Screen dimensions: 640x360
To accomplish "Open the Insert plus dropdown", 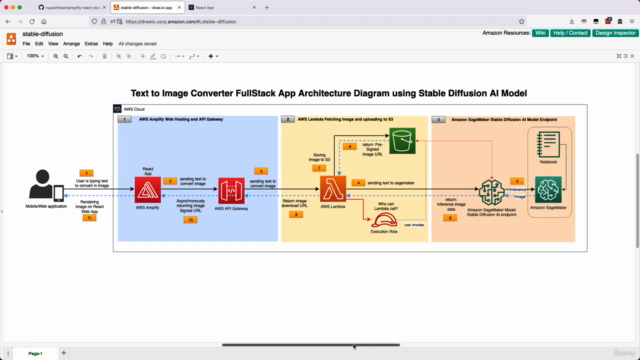I will click(x=213, y=56).
